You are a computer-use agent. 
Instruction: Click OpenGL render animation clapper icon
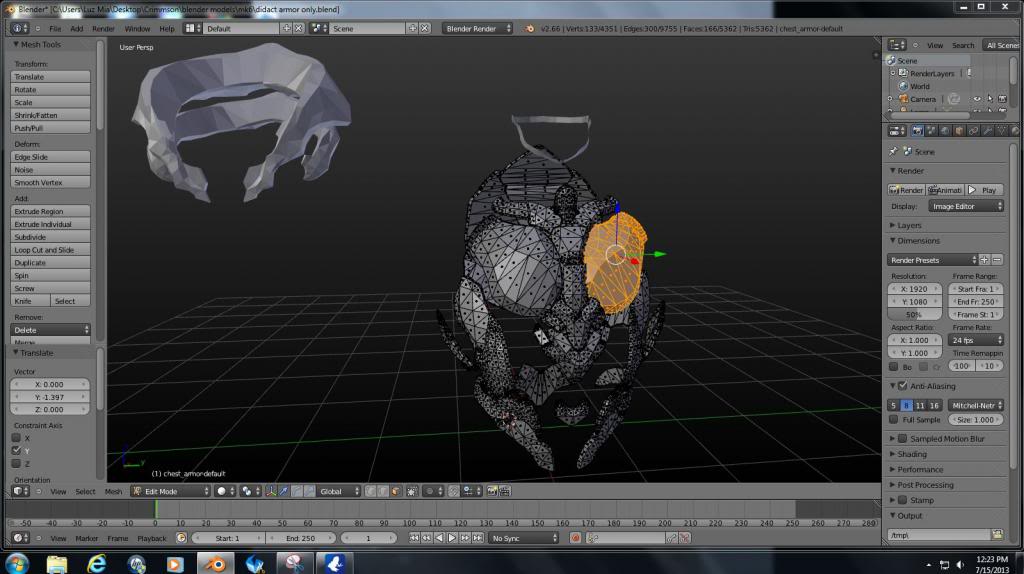pyautogui.click(x=505, y=491)
